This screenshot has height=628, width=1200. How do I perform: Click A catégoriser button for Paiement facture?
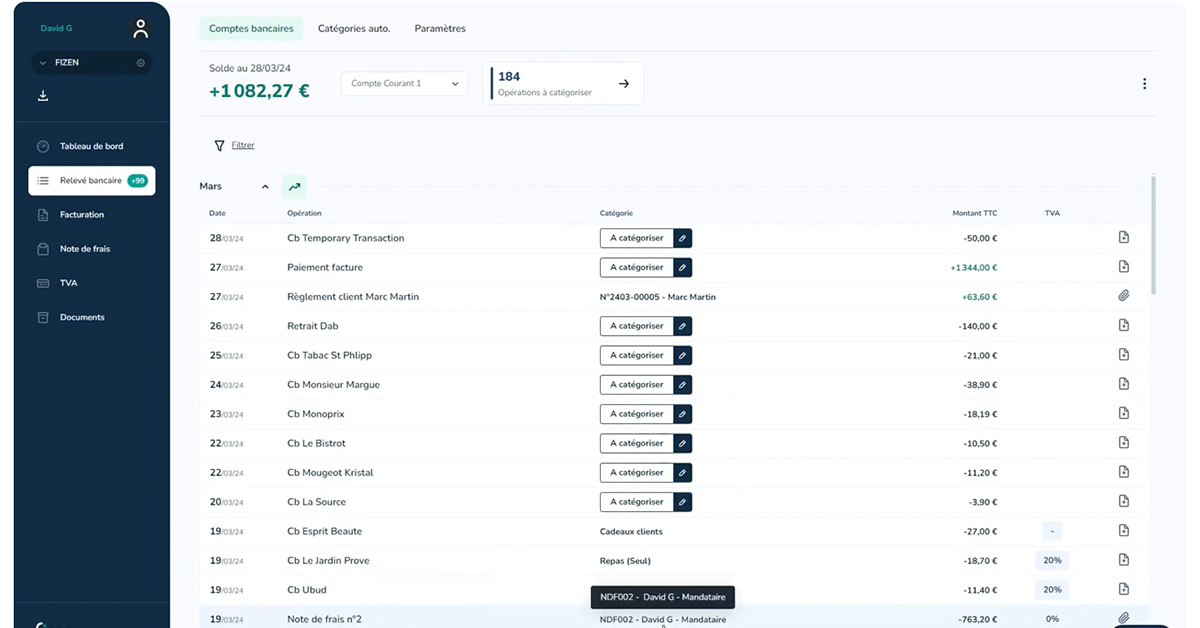pos(636,267)
